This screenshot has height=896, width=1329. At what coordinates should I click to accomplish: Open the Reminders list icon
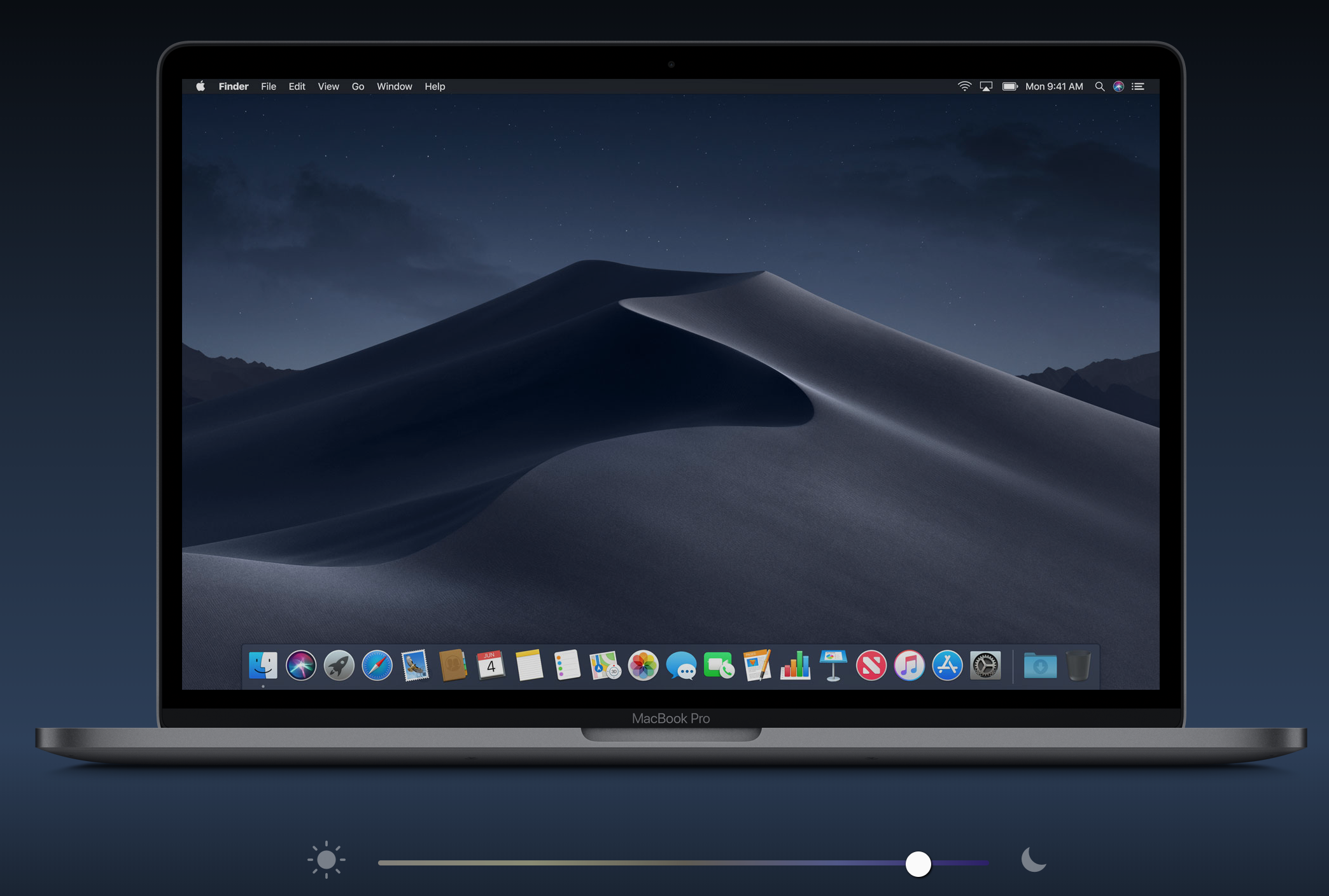(x=567, y=666)
